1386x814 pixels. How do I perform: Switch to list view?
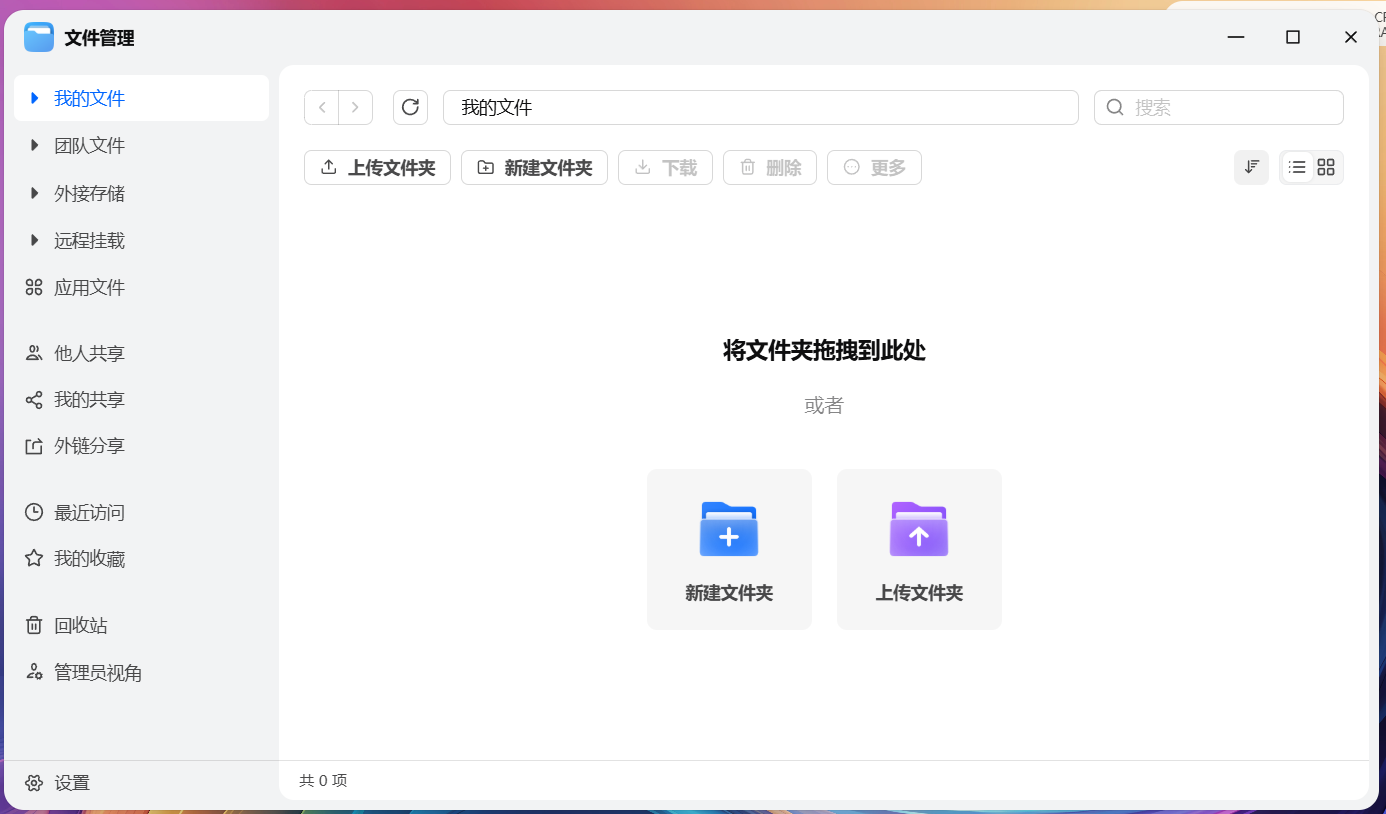click(1297, 167)
